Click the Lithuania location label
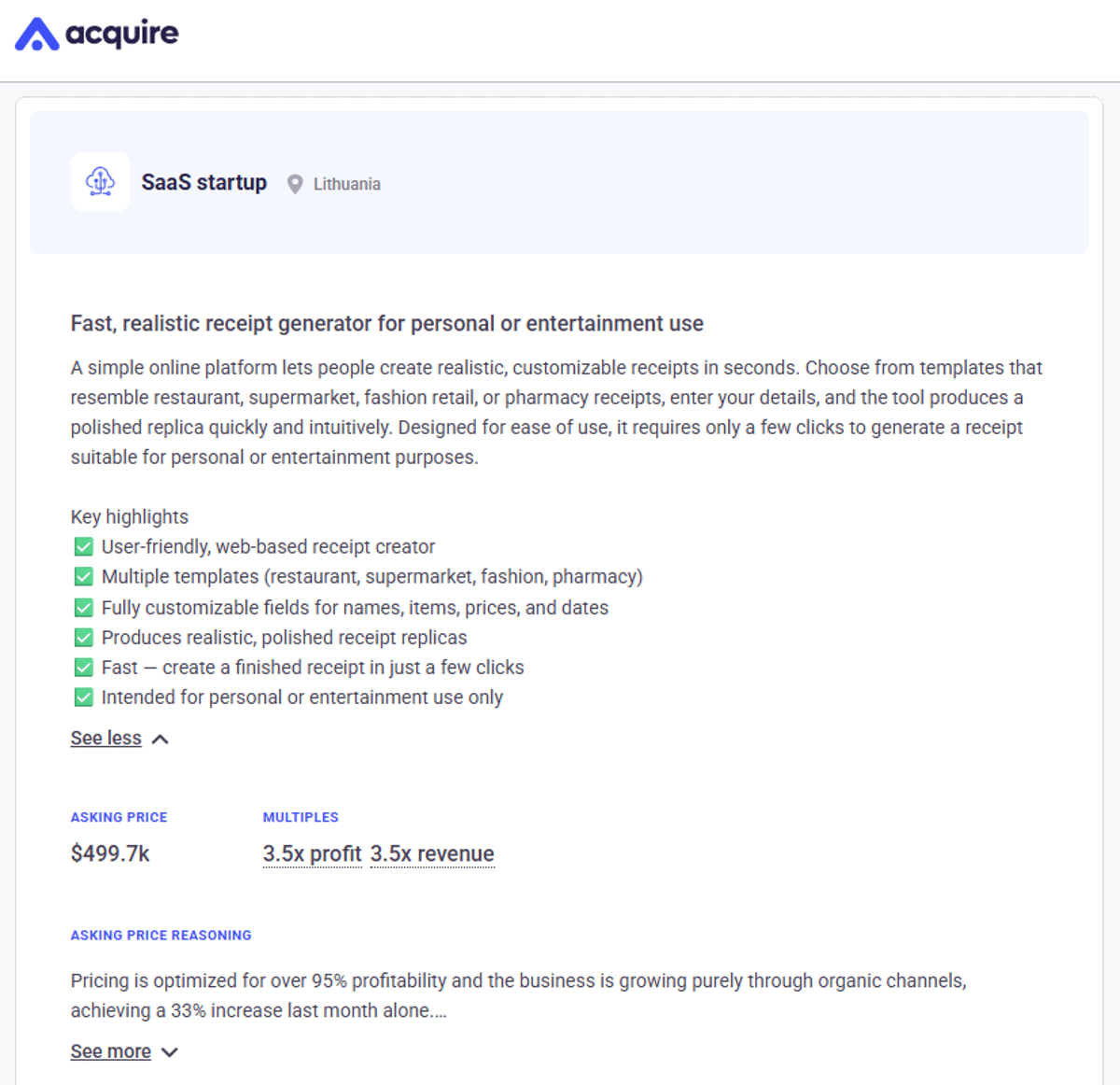This screenshot has width=1120, height=1085. [x=346, y=184]
